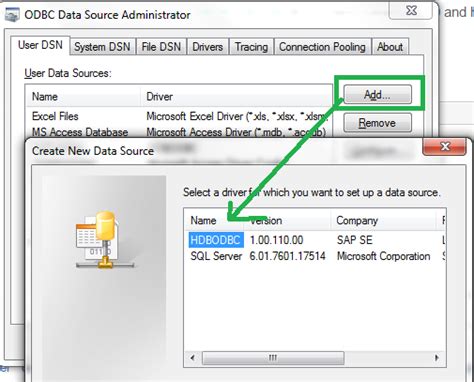Image resolution: width=474 pixels, height=382 pixels.
Task: Switch to the User DSN tab
Action: 40,45
